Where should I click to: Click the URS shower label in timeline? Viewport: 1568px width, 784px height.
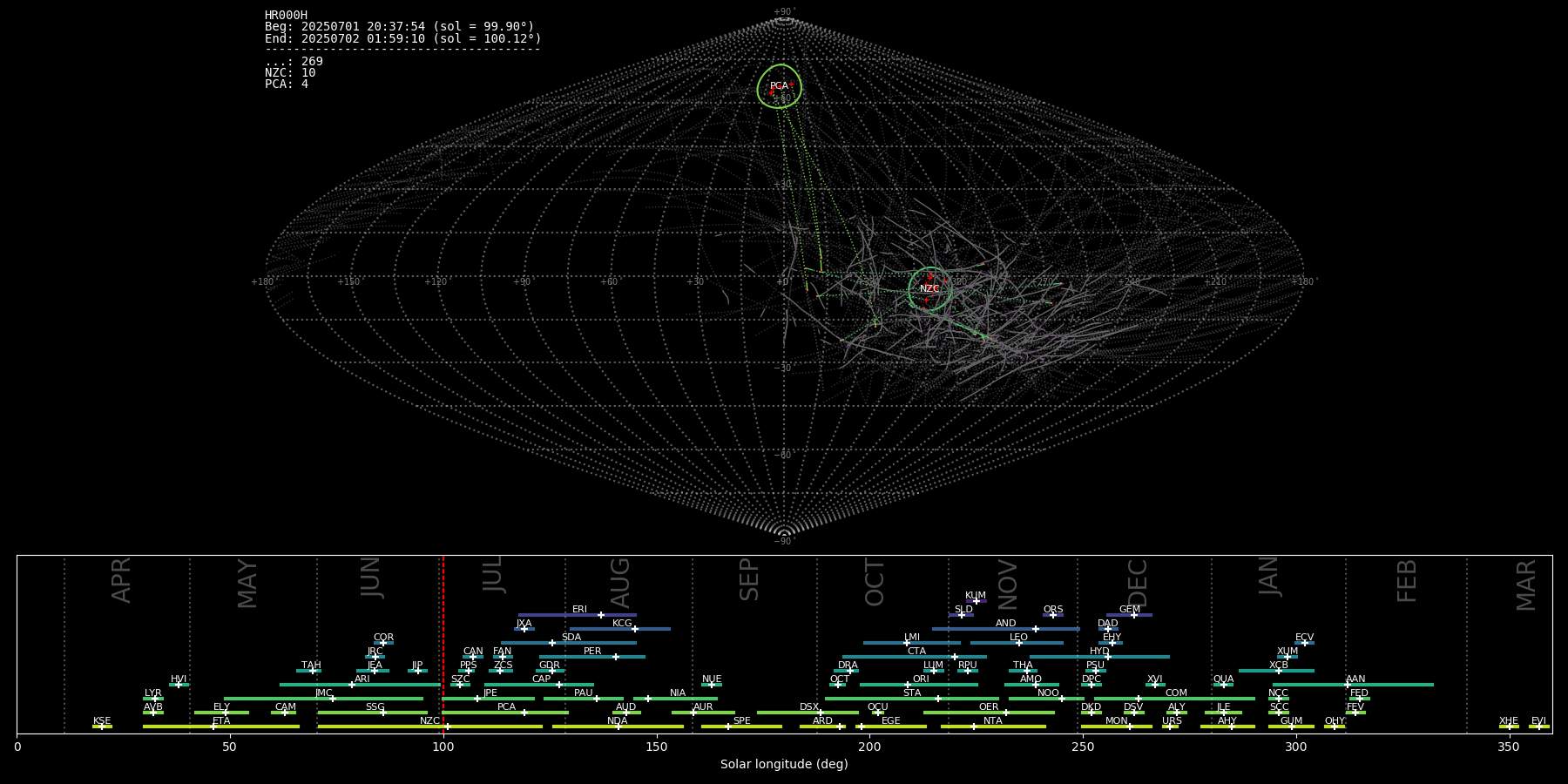pos(1172,721)
